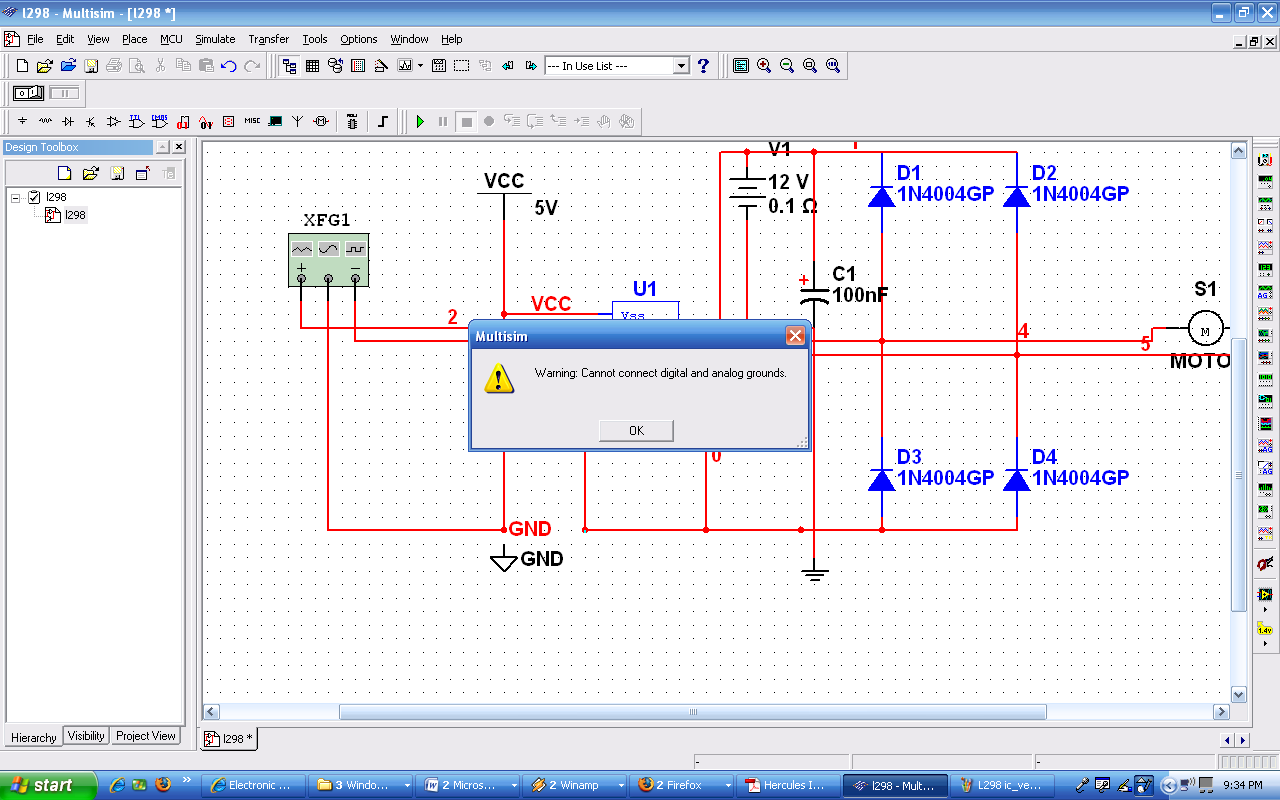1280x800 pixels.
Task: Click the S1 motor symbol
Action: 1205,329
